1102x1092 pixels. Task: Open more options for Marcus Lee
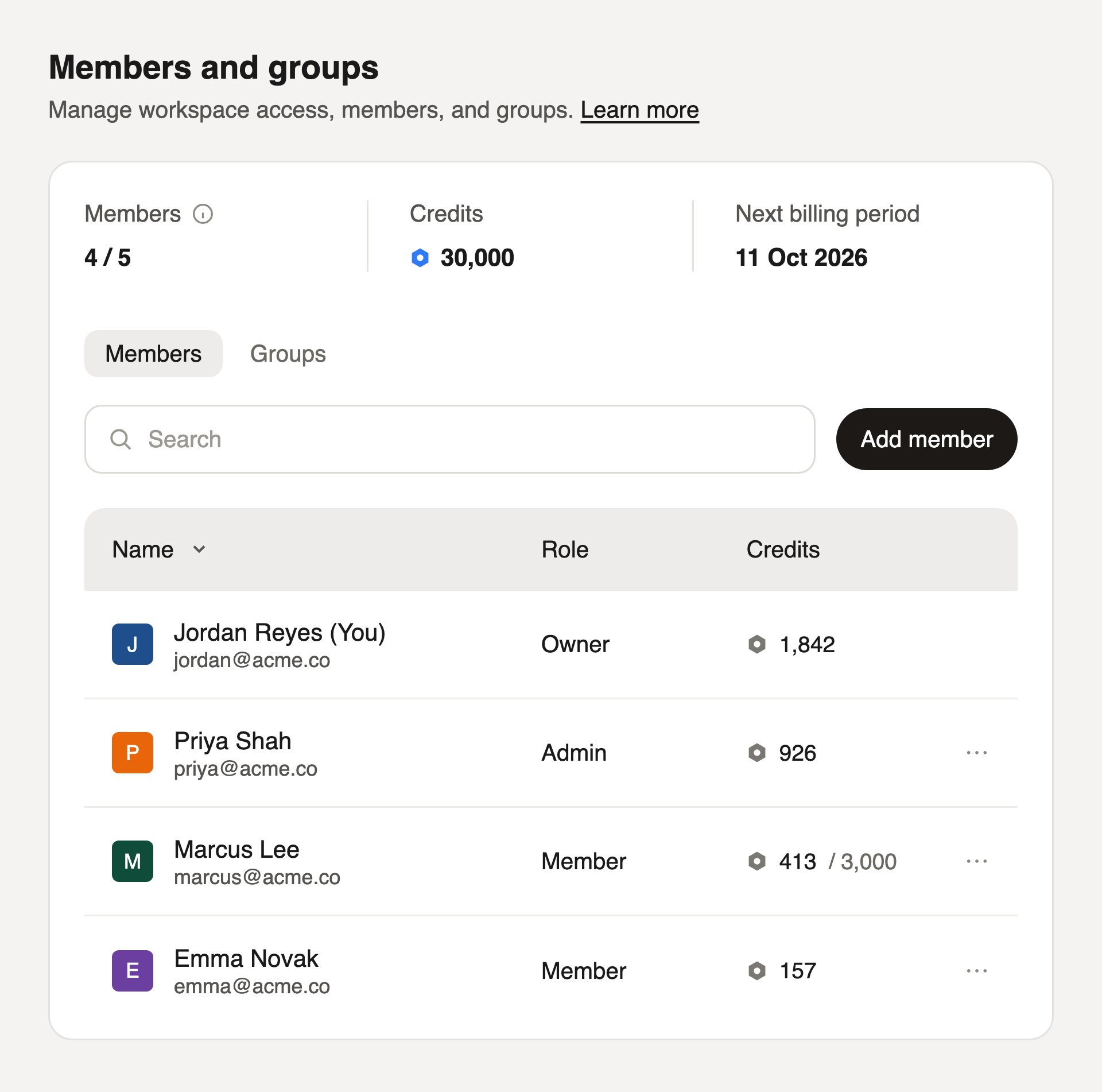tap(977, 861)
